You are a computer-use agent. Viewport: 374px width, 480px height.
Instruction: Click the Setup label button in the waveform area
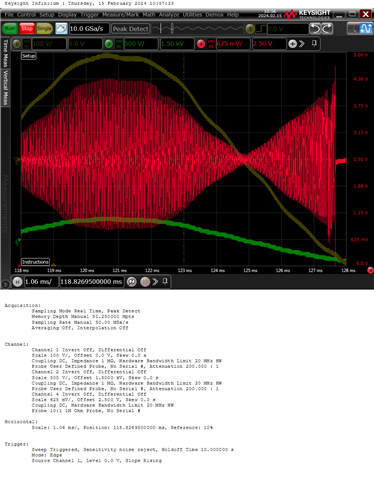click(x=29, y=56)
